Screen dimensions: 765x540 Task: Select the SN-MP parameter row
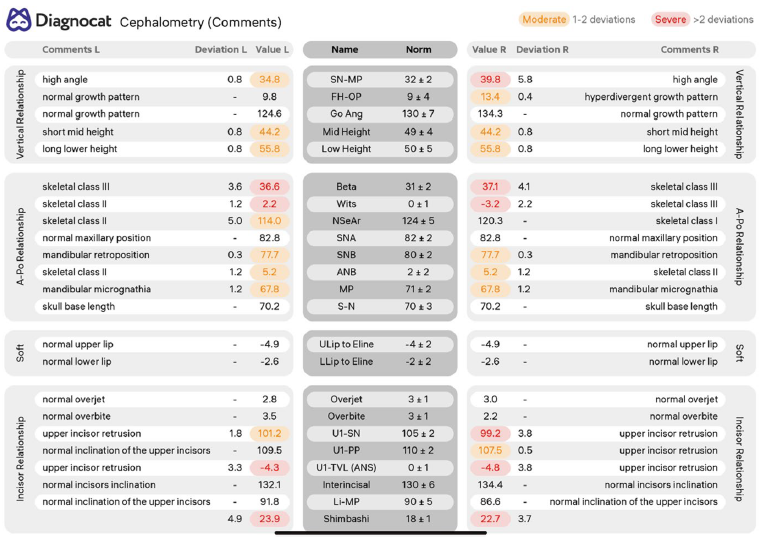(380, 80)
